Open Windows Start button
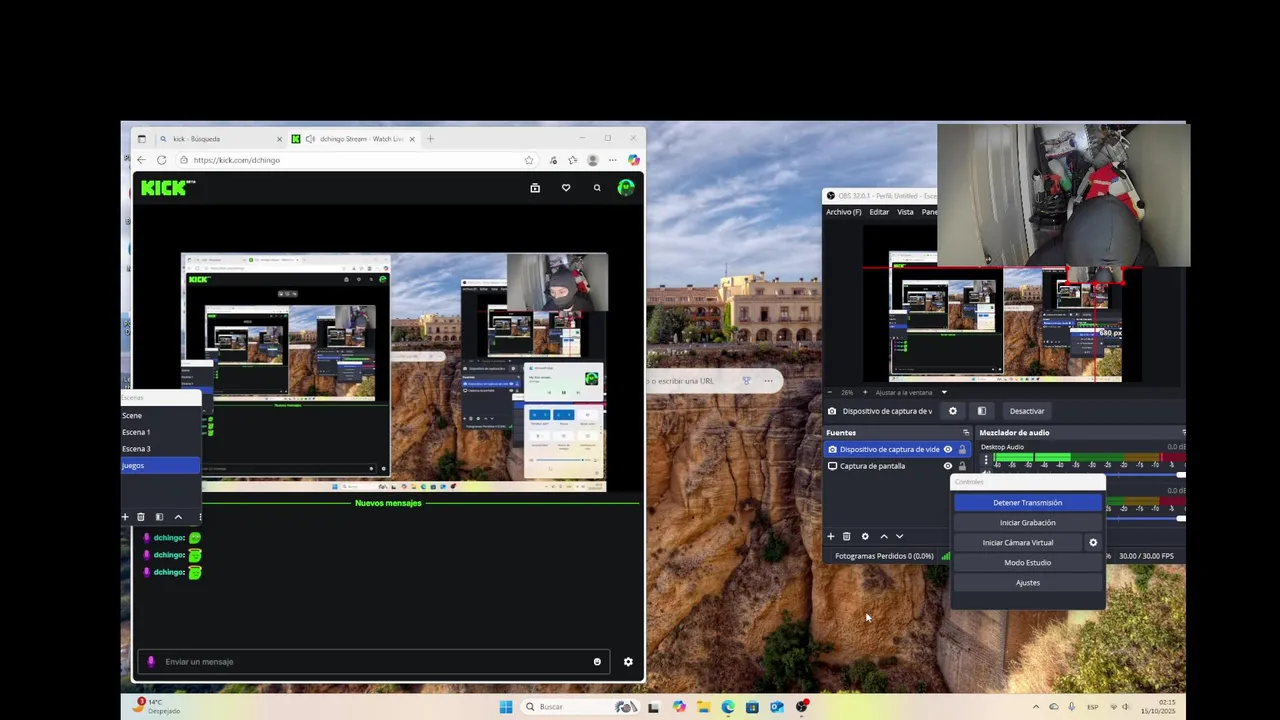Screen dimensions: 1280x720 (x=506, y=707)
